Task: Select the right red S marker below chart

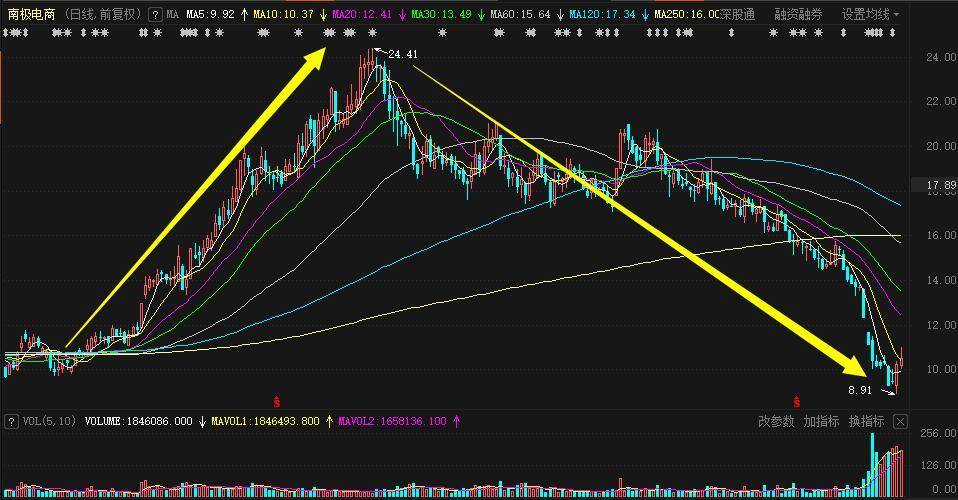Action: coord(797,402)
